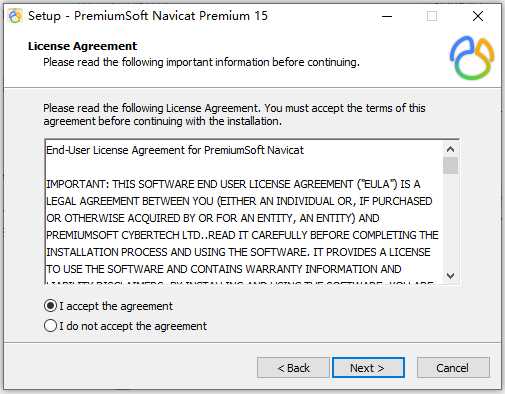This screenshot has height=394, width=505.
Task: Click the scrollbar track below the thumb
Action: 450,221
